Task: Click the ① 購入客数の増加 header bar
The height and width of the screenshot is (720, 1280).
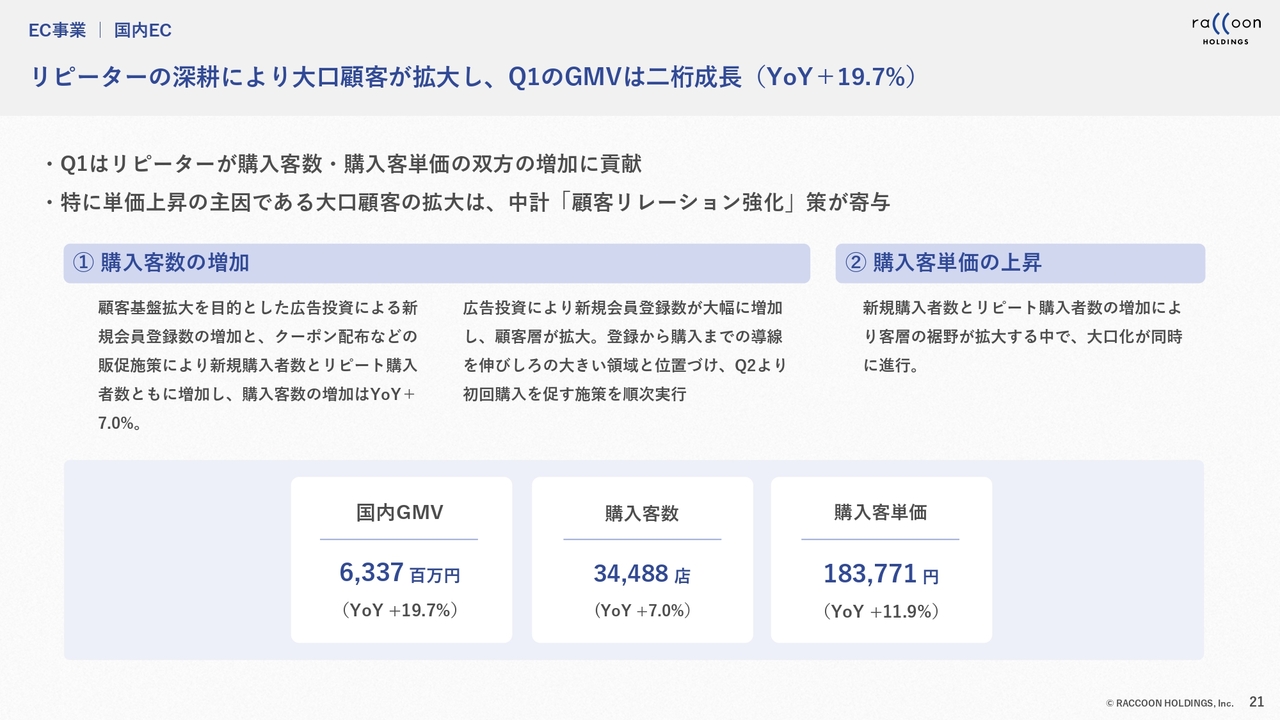Action: pos(437,263)
